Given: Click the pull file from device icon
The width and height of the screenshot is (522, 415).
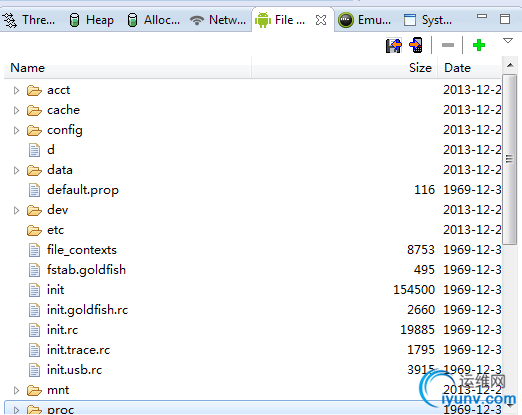Looking at the screenshot, I should coord(394,45).
